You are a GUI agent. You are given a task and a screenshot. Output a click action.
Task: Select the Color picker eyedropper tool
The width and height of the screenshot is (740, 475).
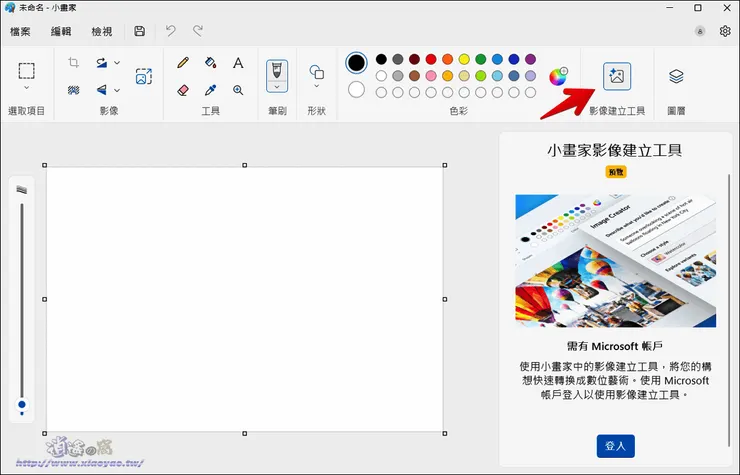[210, 90]
